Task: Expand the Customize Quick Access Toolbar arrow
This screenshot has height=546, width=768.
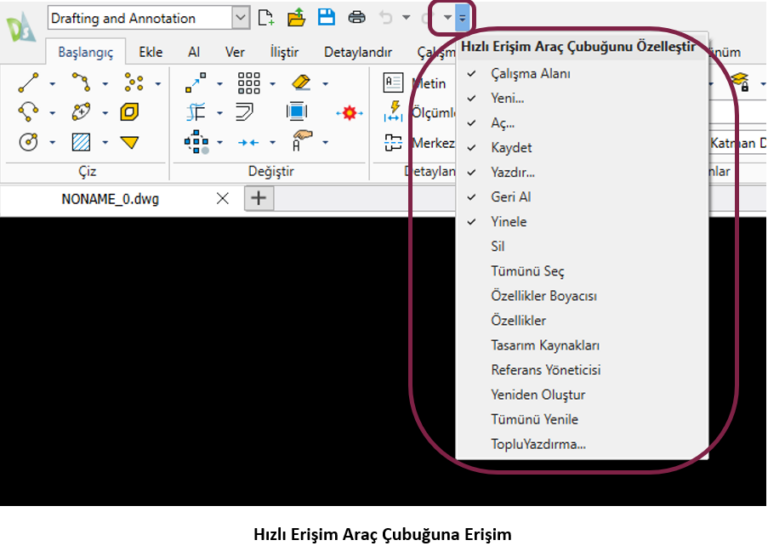Action: (x=461, y=17)
